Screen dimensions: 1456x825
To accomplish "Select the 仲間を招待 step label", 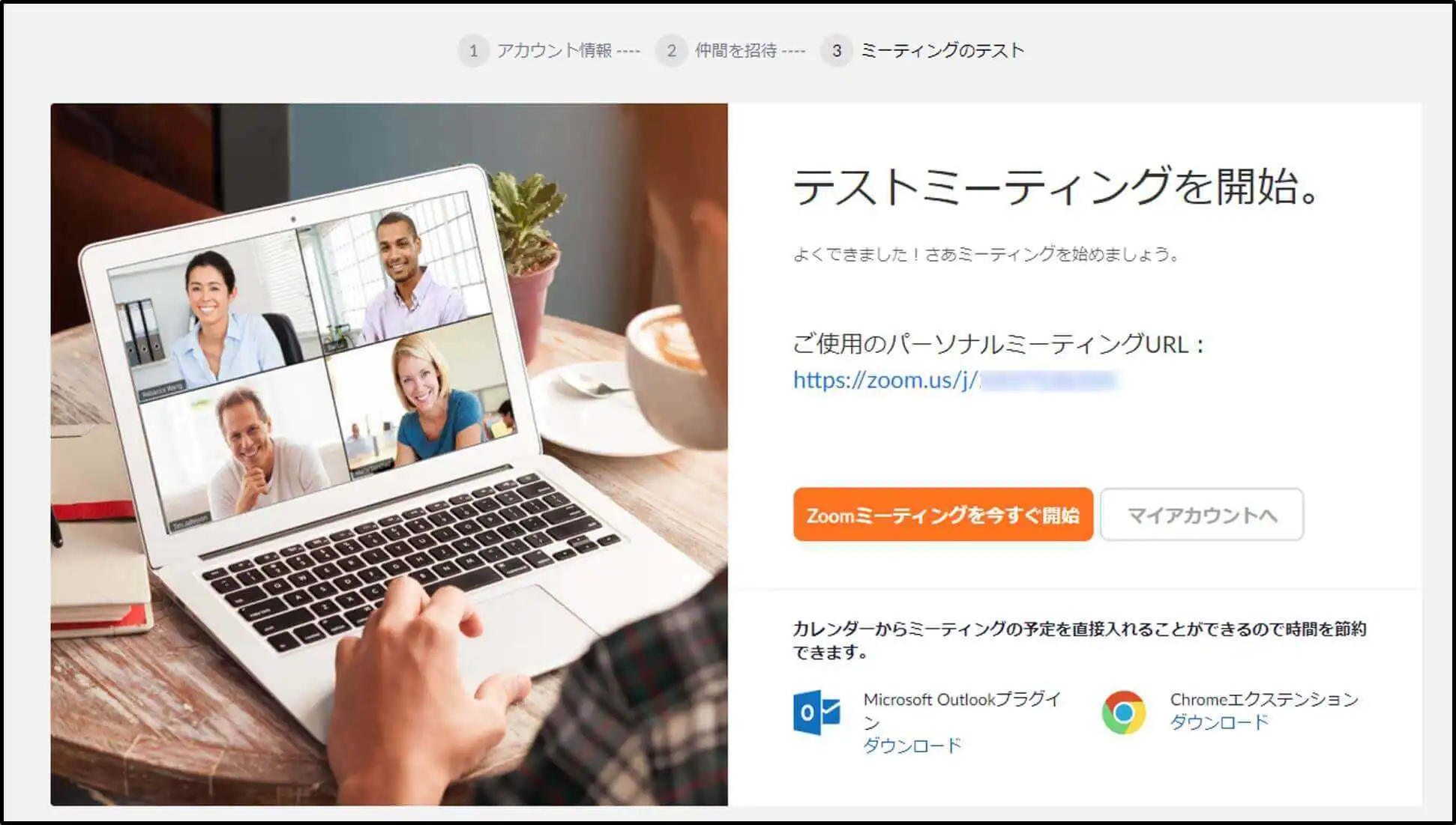I will [x=735, y=51].
